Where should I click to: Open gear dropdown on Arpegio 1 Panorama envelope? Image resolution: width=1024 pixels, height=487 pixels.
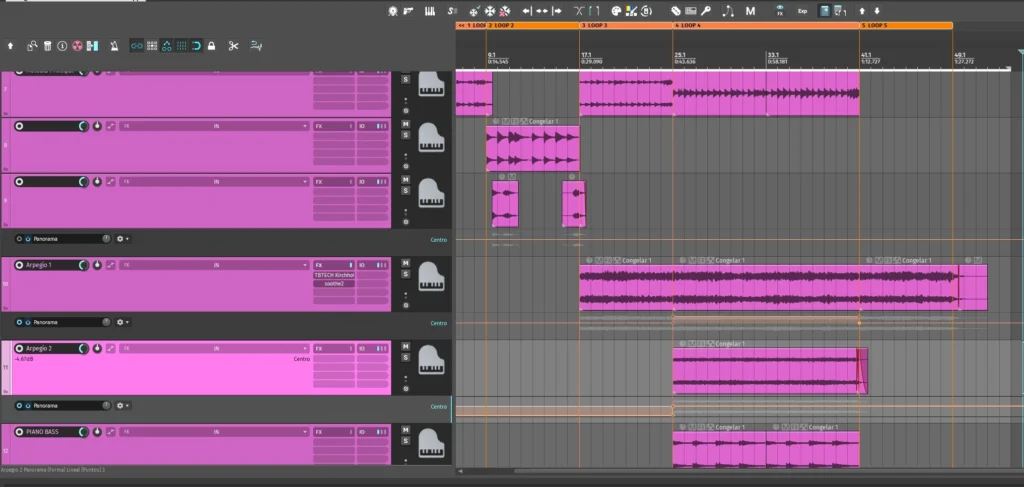123,322
